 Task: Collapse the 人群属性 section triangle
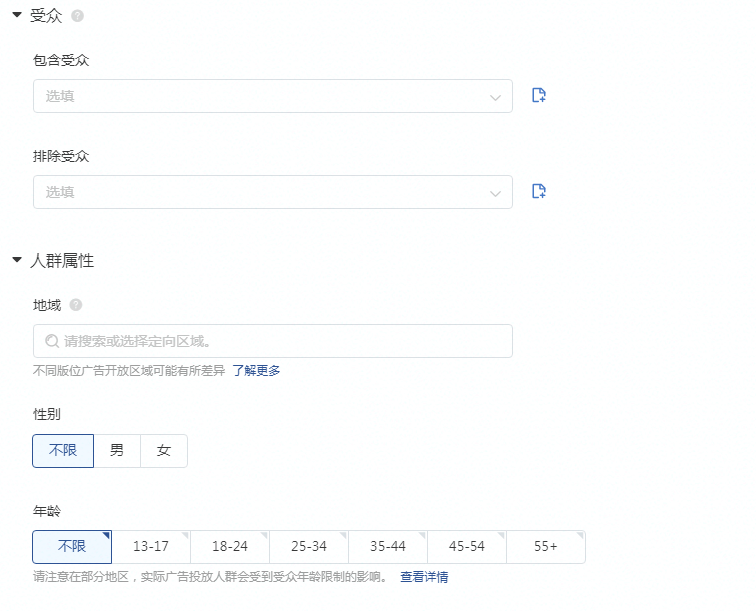[x=17, y=260]
